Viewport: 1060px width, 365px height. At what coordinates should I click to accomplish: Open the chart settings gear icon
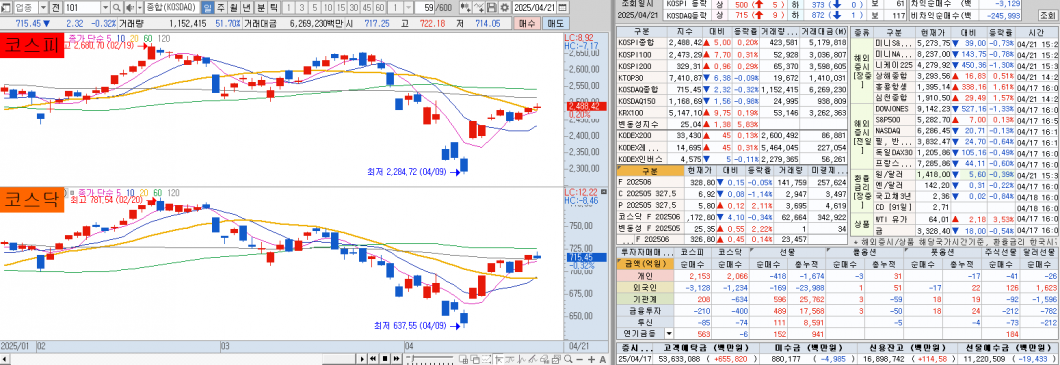pyautogui.click(x=504, y=7)
